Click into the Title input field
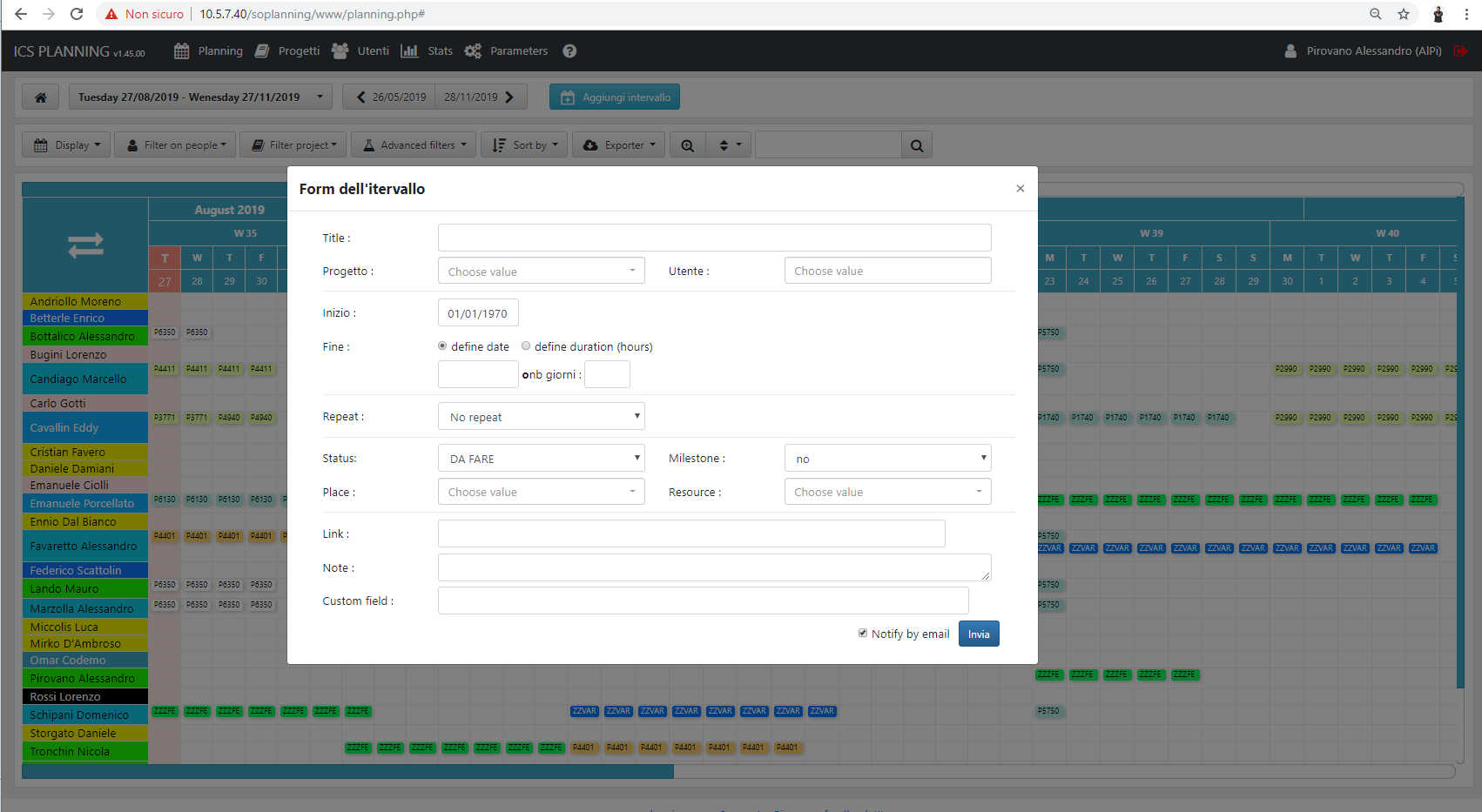Viewport: 1482px width, 812px height. coord(714,238)
